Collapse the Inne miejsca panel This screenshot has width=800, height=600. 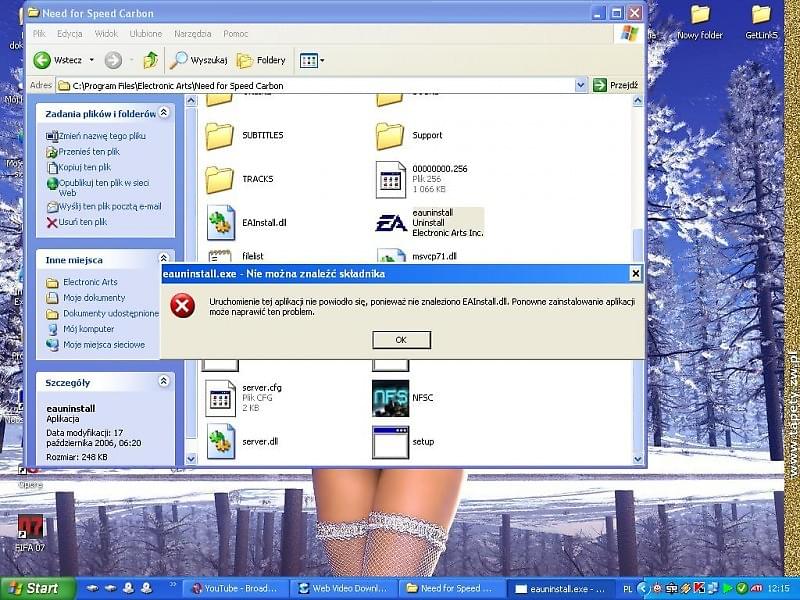[x=164, y=258]
